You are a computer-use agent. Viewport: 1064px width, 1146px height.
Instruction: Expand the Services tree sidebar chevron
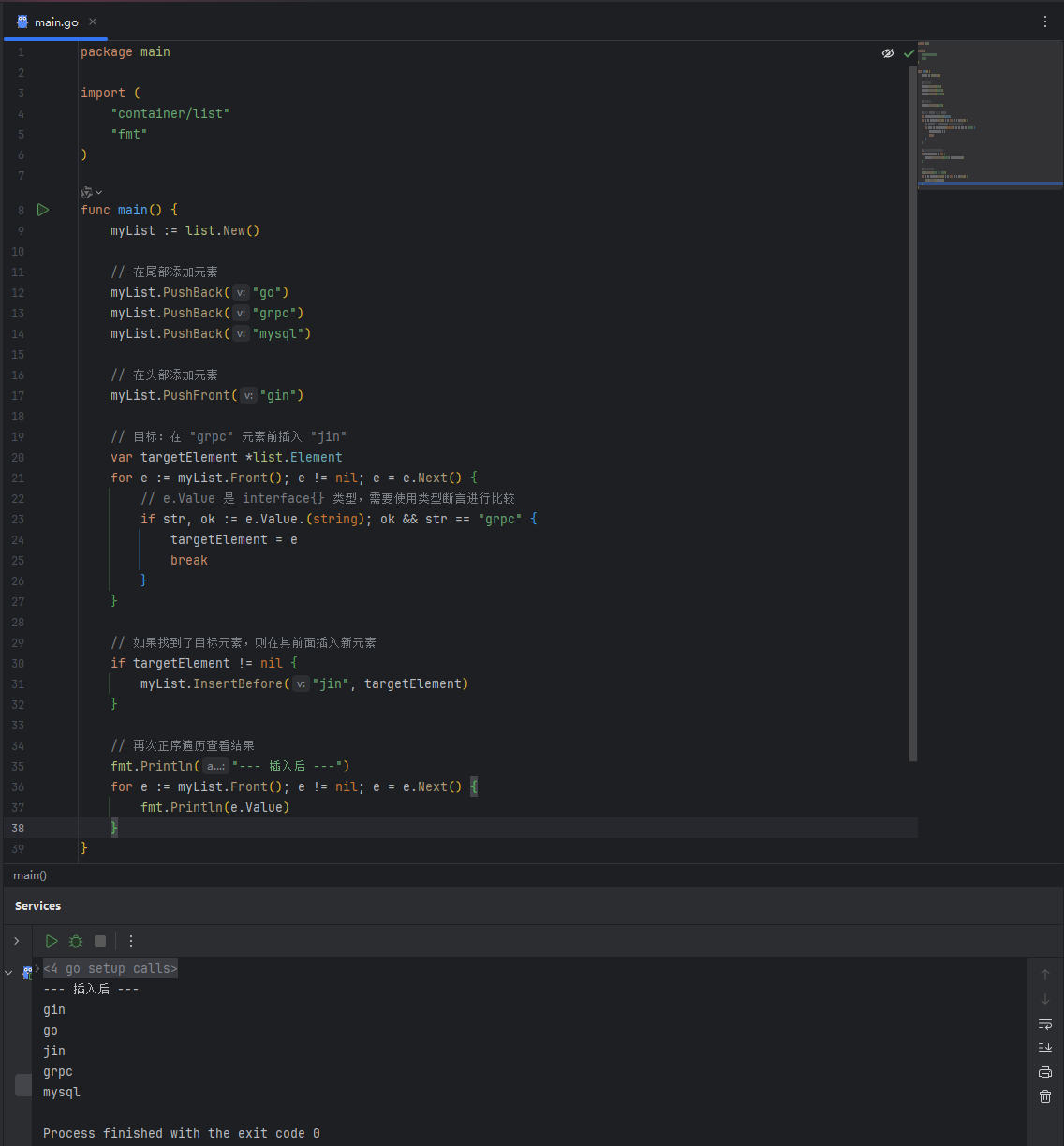tap(17, 941)
